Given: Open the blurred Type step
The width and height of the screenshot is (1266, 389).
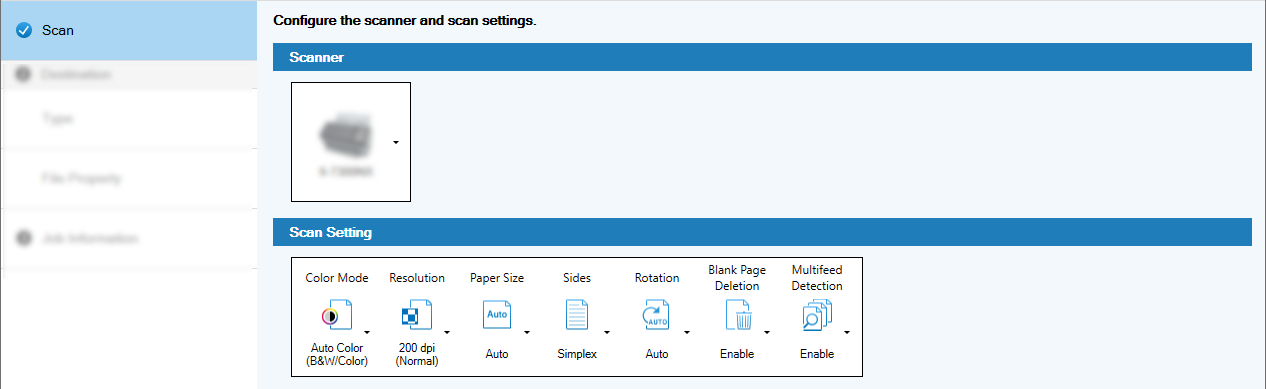Looking at the screenshot, I should click(128, 119).
